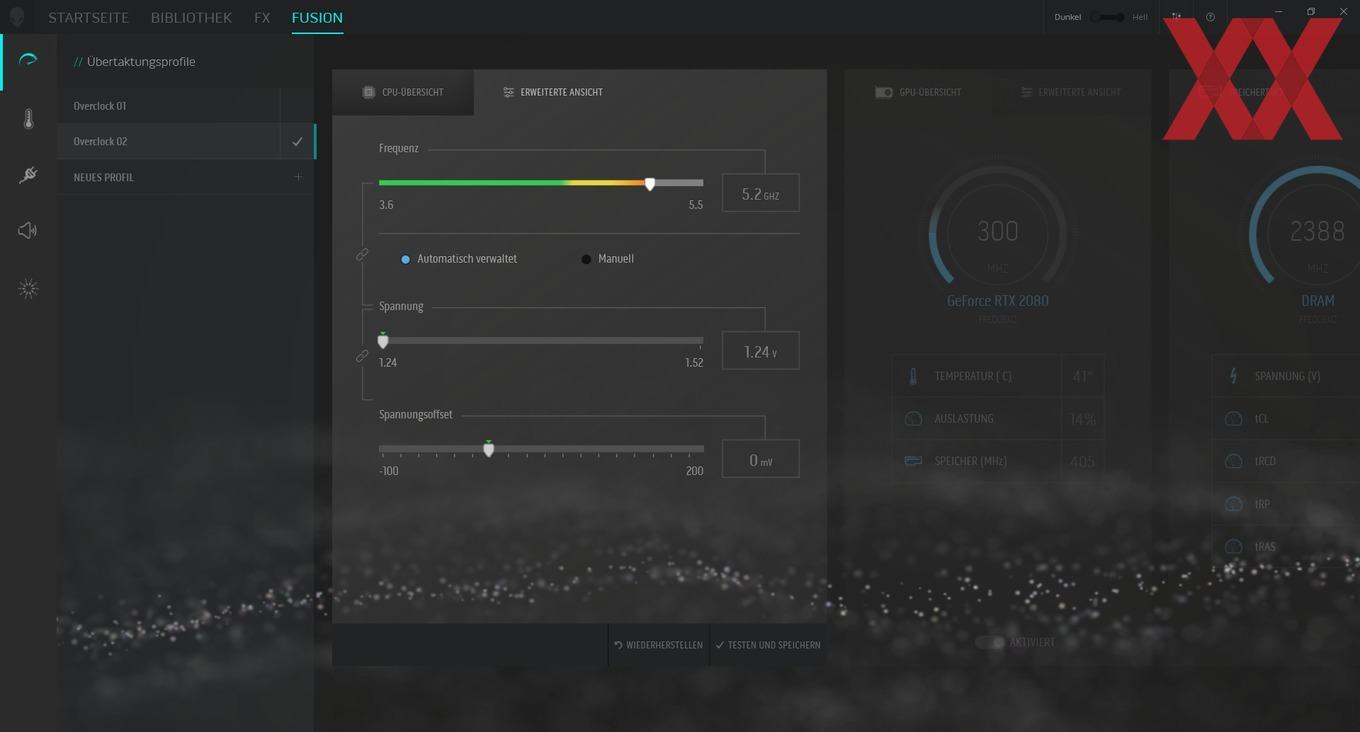The height and width of the screenshot is (732, 1360).
Task: Click the temperature thermometer icon in GPU panel
Action: [913, 376]
